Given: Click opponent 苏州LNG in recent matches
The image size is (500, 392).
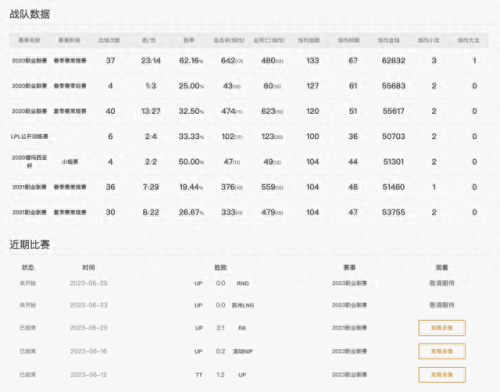Looking at the screenshot, I should tap(243, 305).
